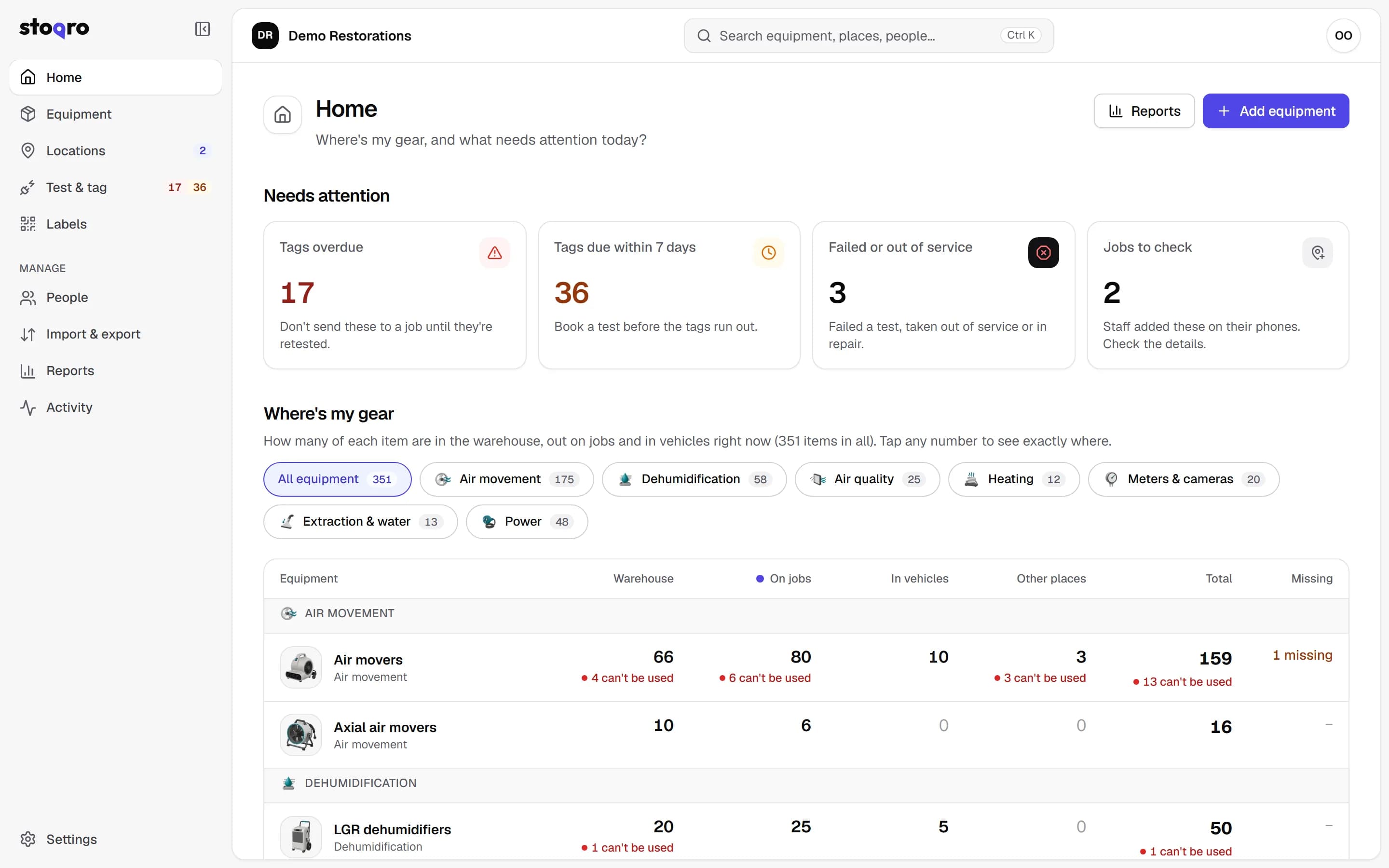Filter by Air movement category
Viewport: 1389px width, 868px height.
tap(507, 479)
